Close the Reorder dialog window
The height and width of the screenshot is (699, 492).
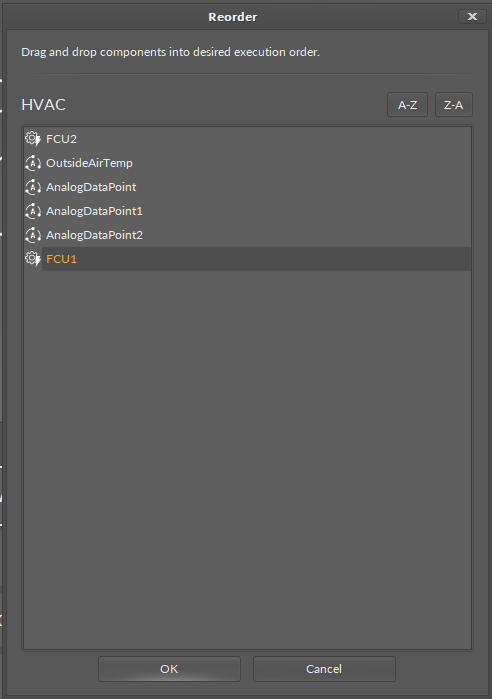pyautogui.click(x=472, y=16)
